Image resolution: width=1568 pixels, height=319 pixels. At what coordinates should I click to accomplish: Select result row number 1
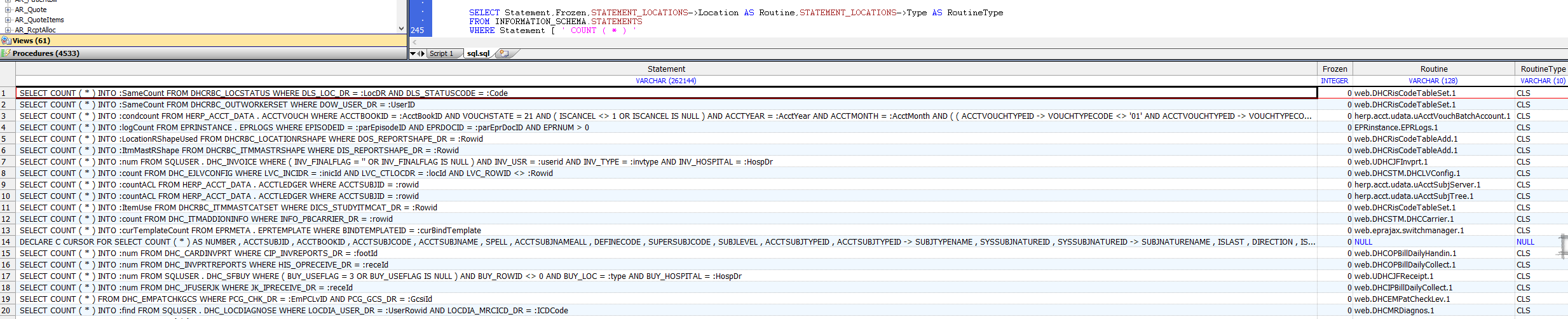click(8, 93)
